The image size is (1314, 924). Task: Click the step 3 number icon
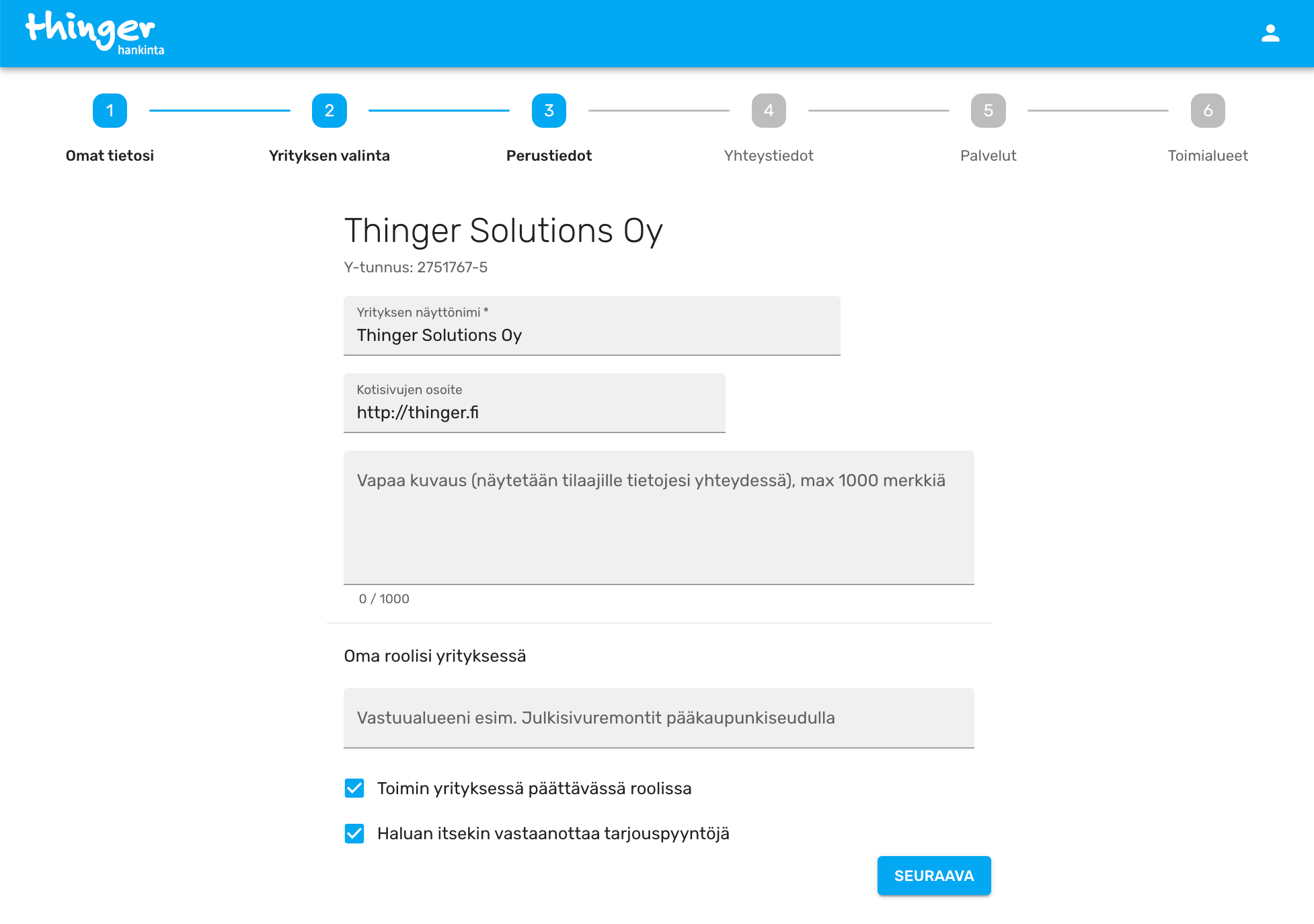(549, 110)
